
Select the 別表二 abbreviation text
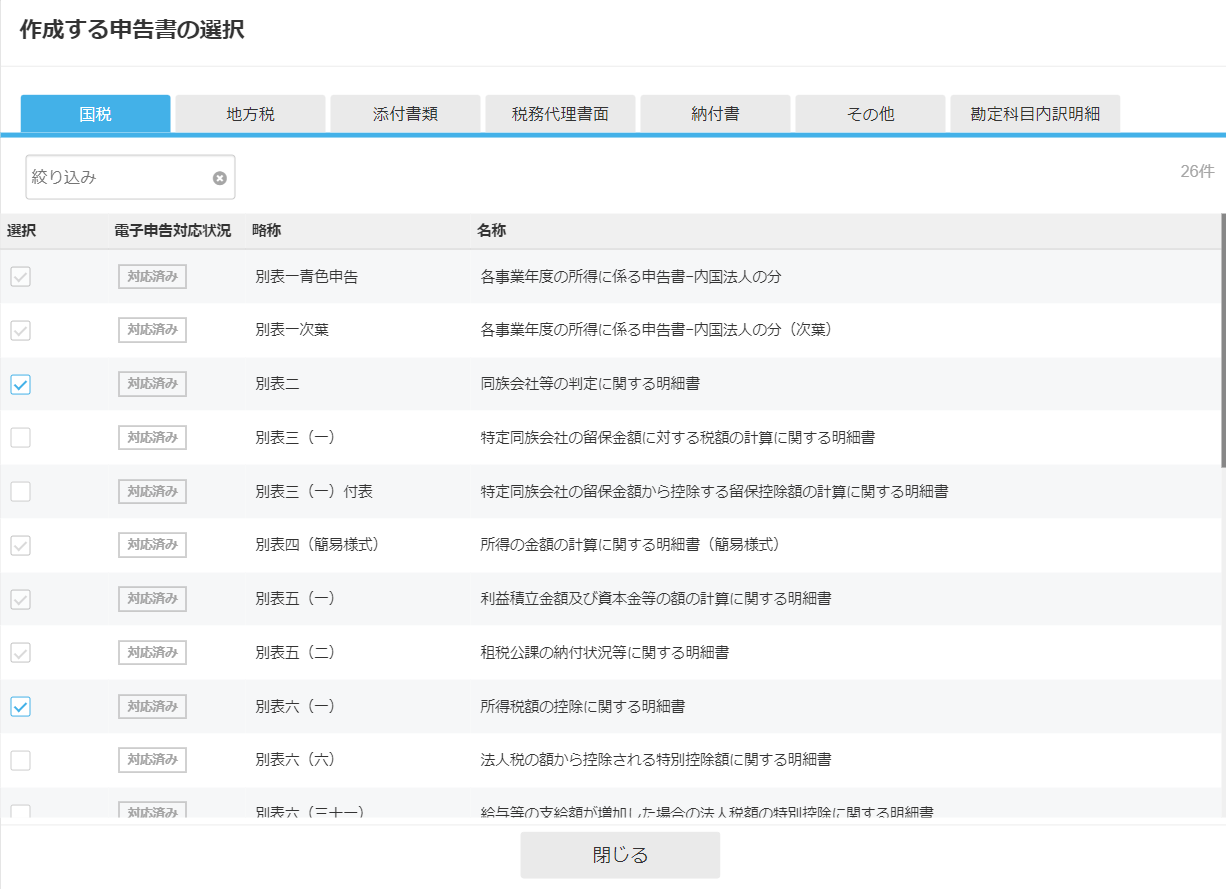(x=277, y=384)
